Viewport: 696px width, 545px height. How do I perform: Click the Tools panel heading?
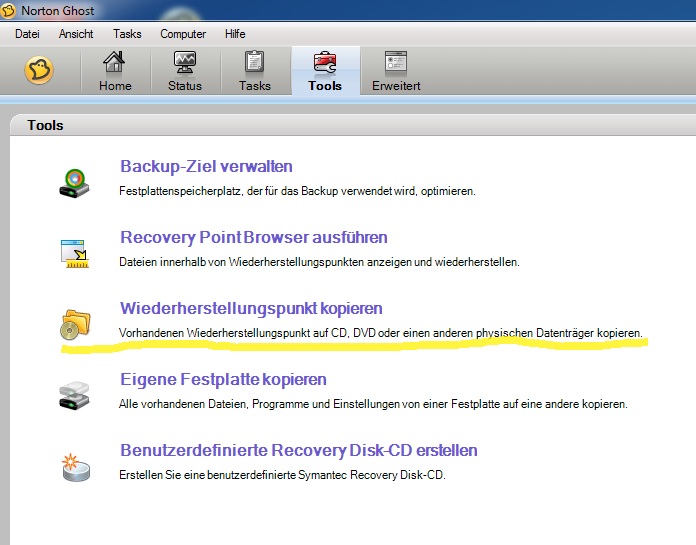(45, 125)
